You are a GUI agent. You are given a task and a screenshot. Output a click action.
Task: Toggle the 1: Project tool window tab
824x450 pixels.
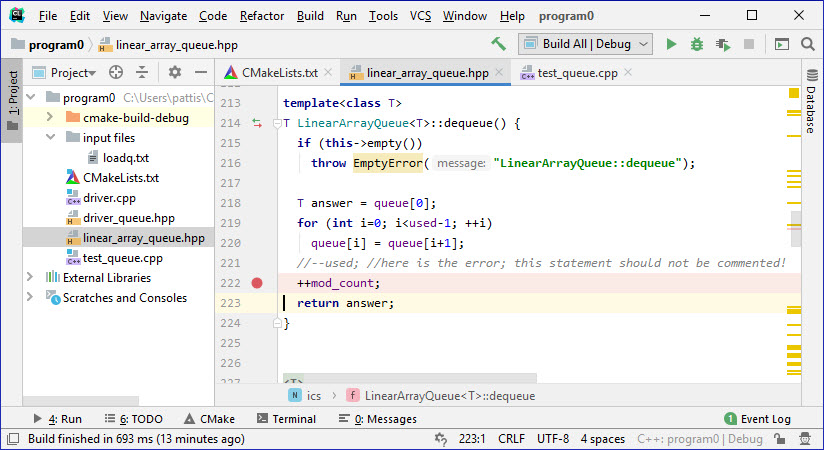point(12,102)
